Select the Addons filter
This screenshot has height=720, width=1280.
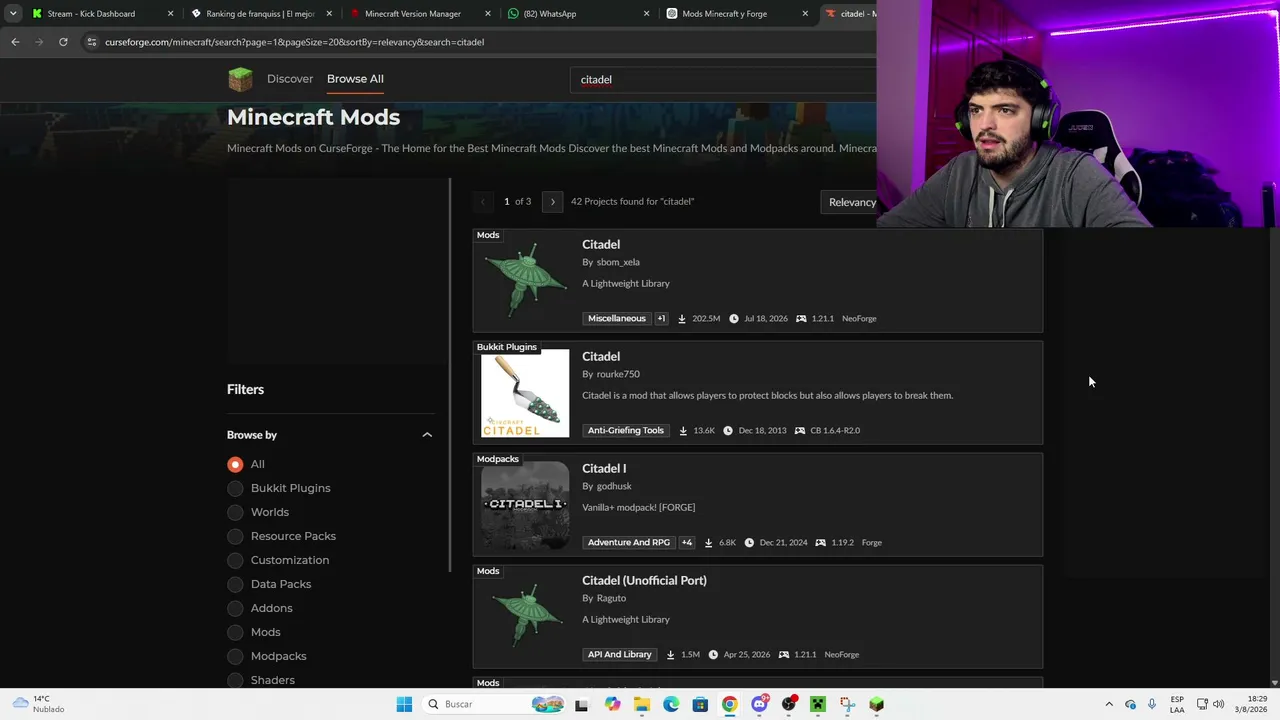click(235, 608)
